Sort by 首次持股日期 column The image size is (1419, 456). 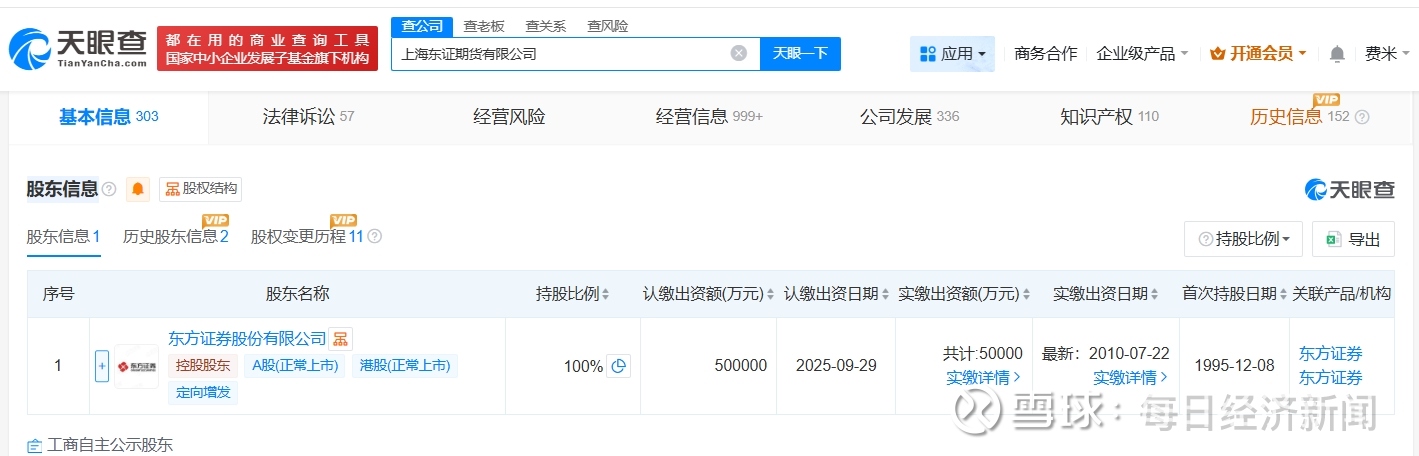coord(1284,294)
